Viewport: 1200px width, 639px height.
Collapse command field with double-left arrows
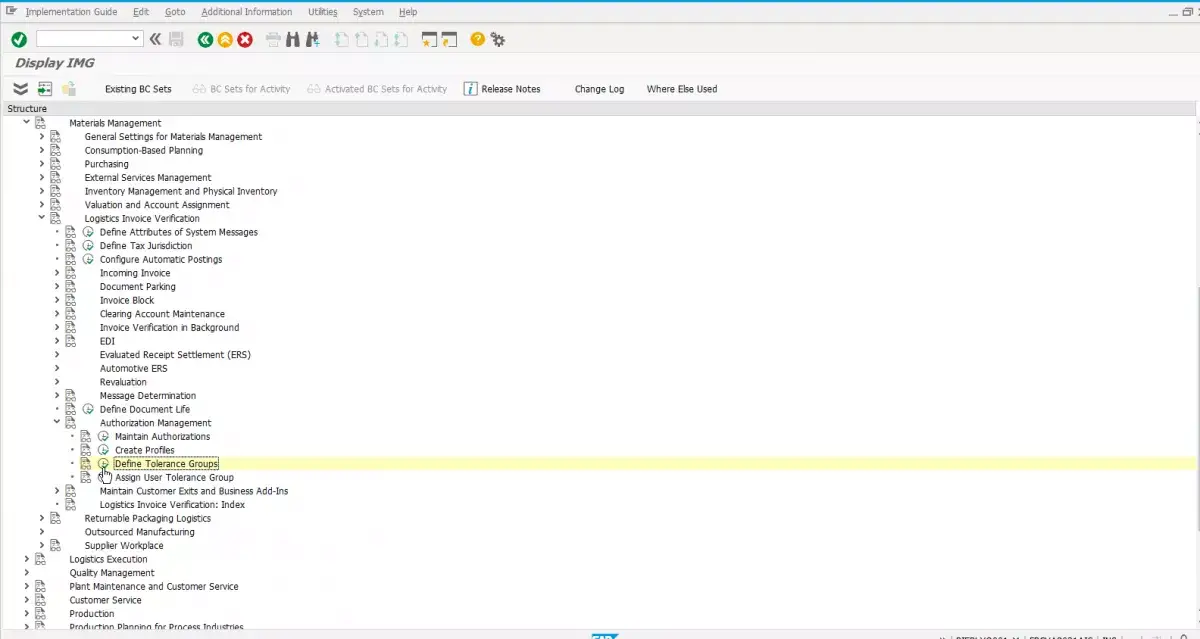155,39
